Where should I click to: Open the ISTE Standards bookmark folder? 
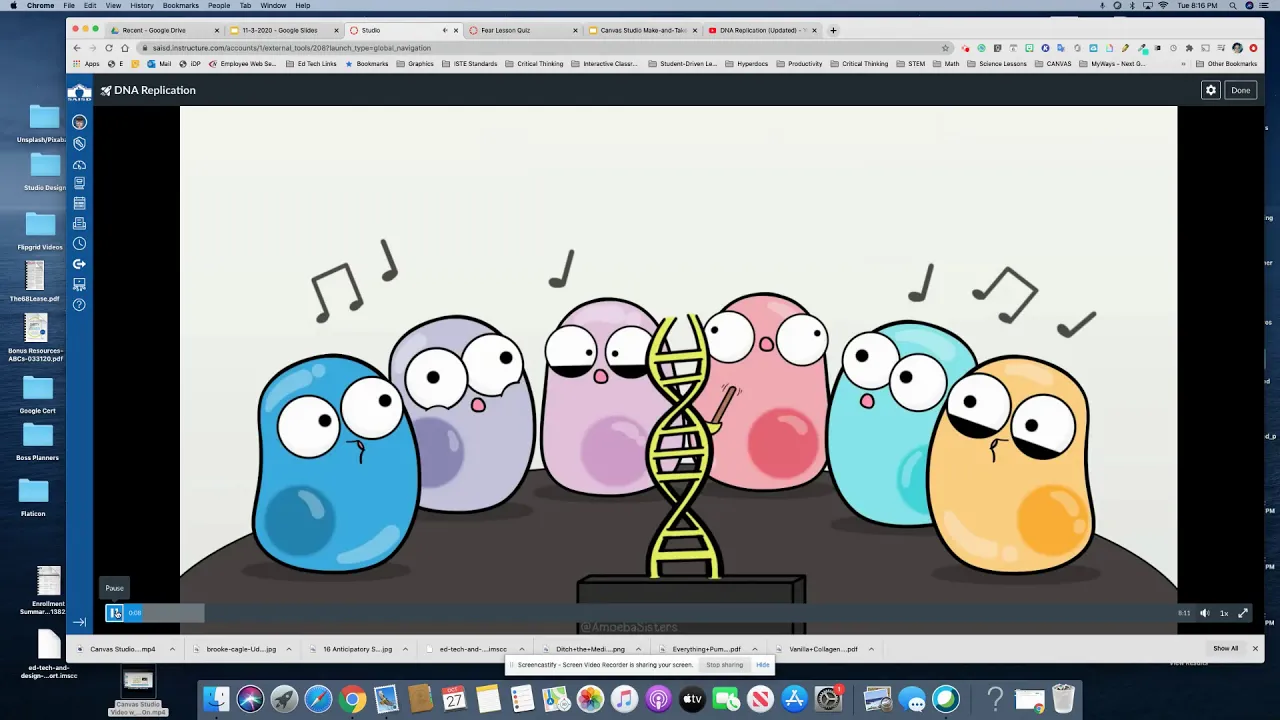tap(470, 64)
